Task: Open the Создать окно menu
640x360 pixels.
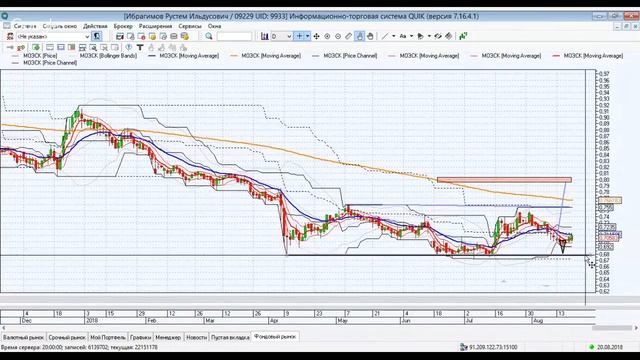Action: tap(60, 26)
